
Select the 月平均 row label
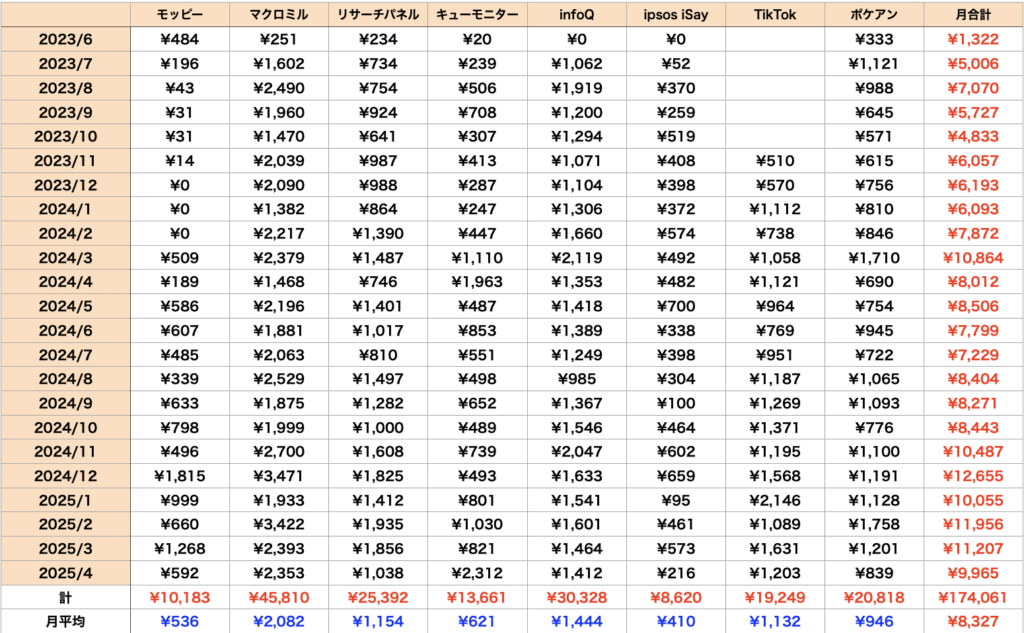click(x=65, y=622)
